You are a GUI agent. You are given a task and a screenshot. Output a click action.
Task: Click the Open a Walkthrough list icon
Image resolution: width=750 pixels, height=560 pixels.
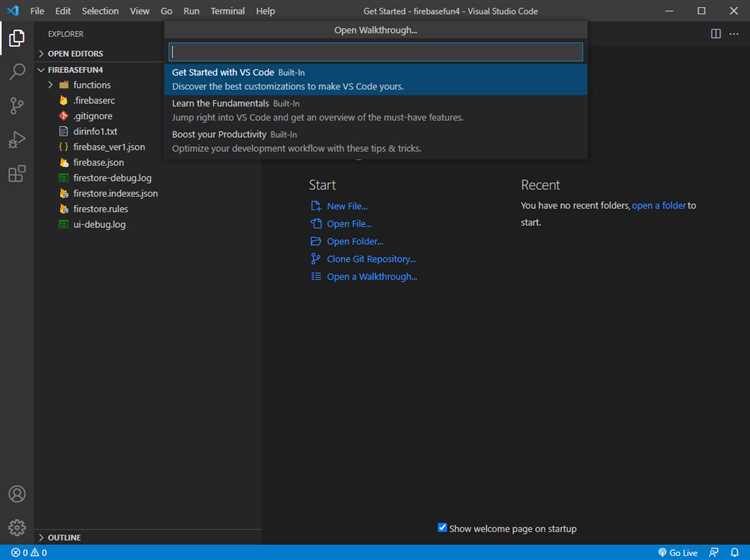316,276
